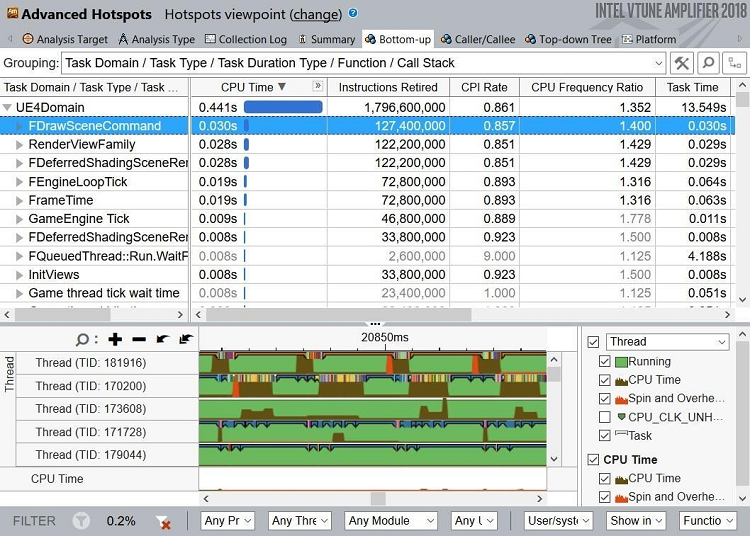Open the Any Module filter dropdown
Screen dimensions: 750x536
pos(391,521)
